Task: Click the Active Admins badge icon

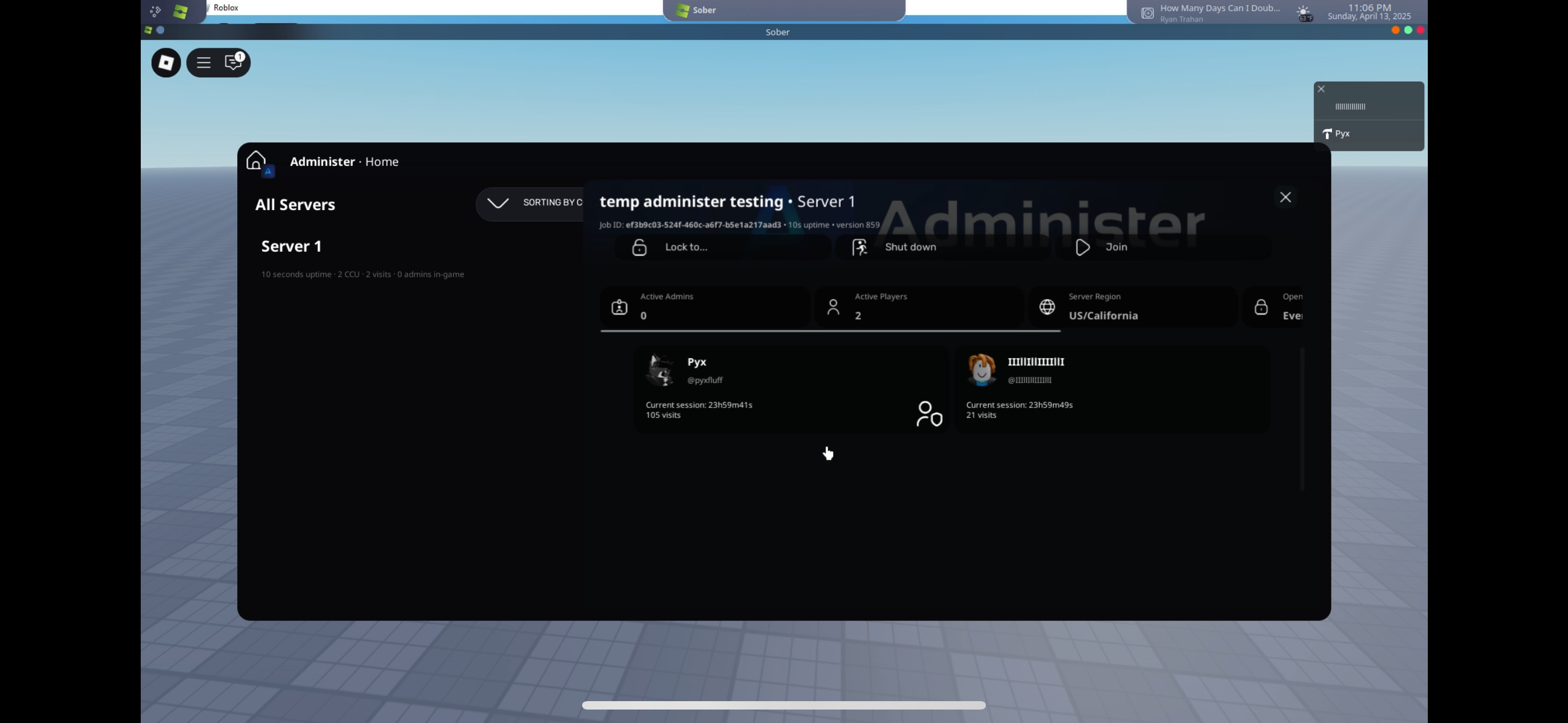Action: tap(619, 307)
